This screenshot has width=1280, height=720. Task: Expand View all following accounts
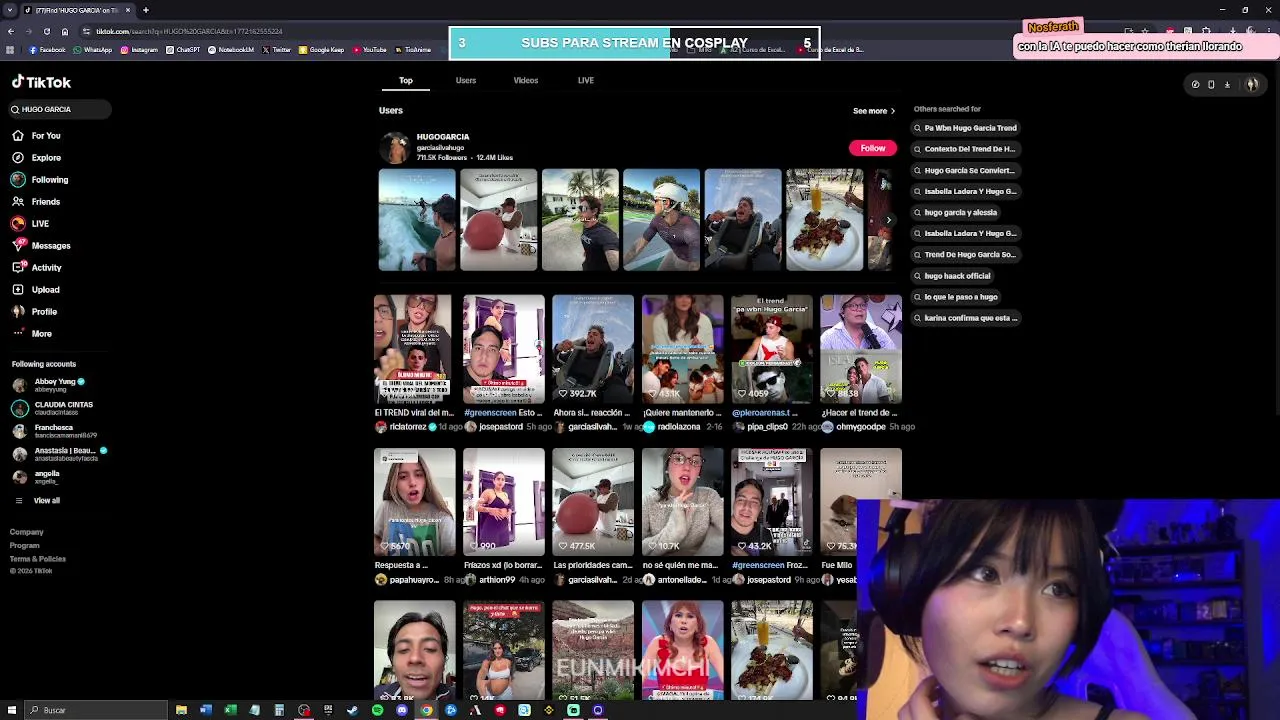37,500
